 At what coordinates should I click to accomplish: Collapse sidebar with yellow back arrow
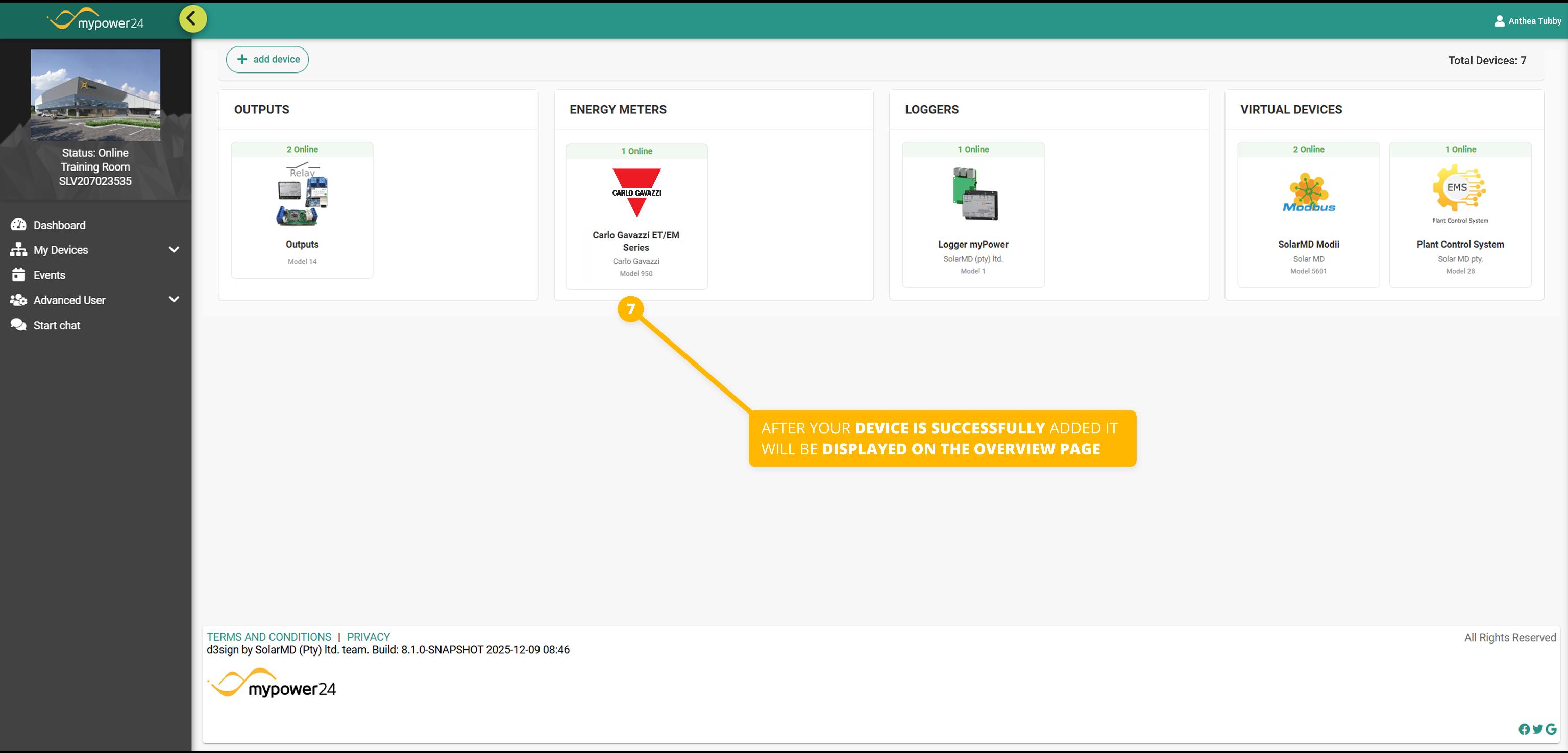click(x=192, y=19)
